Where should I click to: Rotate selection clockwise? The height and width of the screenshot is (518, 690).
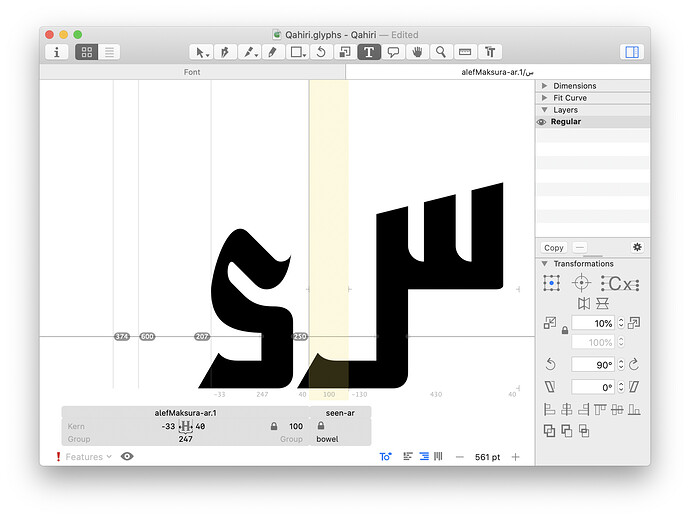click(634, 364)
